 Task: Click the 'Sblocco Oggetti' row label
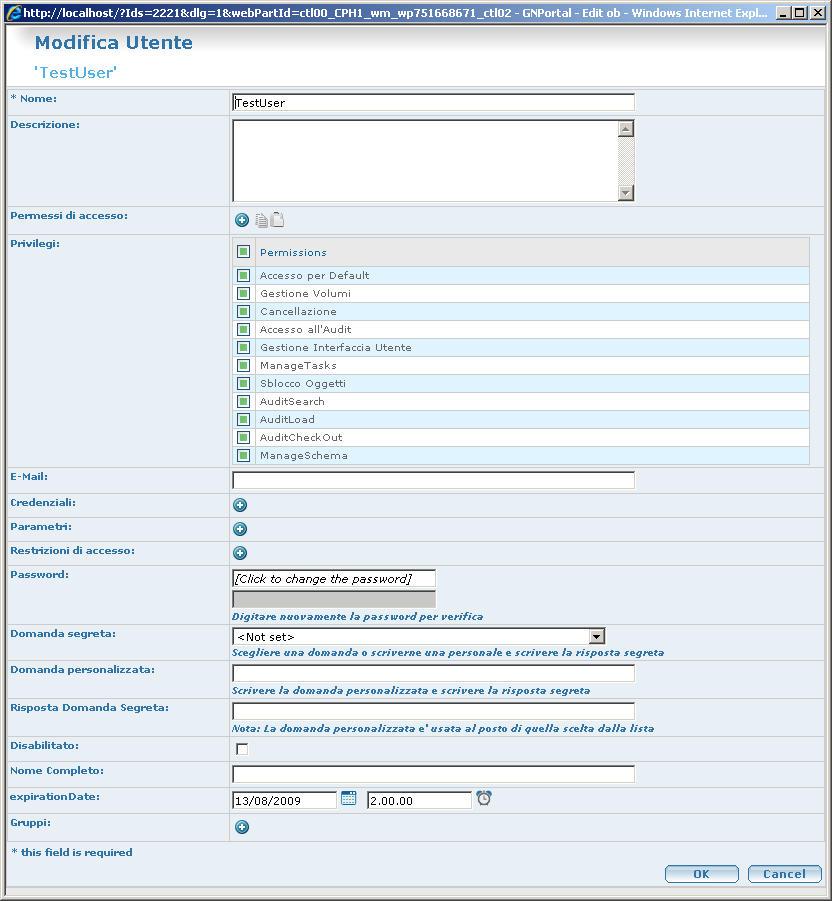[303, 383]
